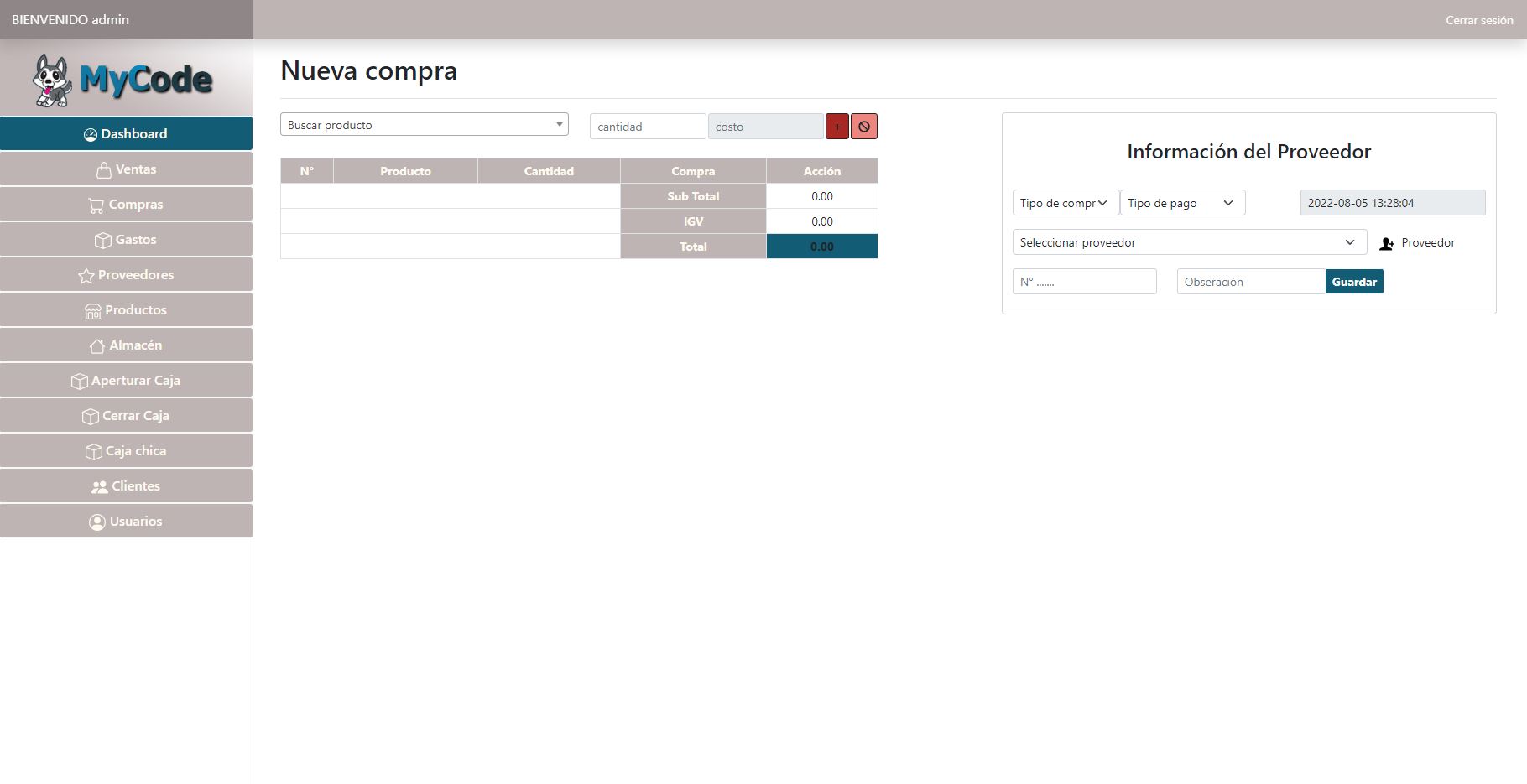Open Aperturar Caja in the sidebar
Image resolution: width=1527 pixels, height=784 pixels.
[126, 381]
